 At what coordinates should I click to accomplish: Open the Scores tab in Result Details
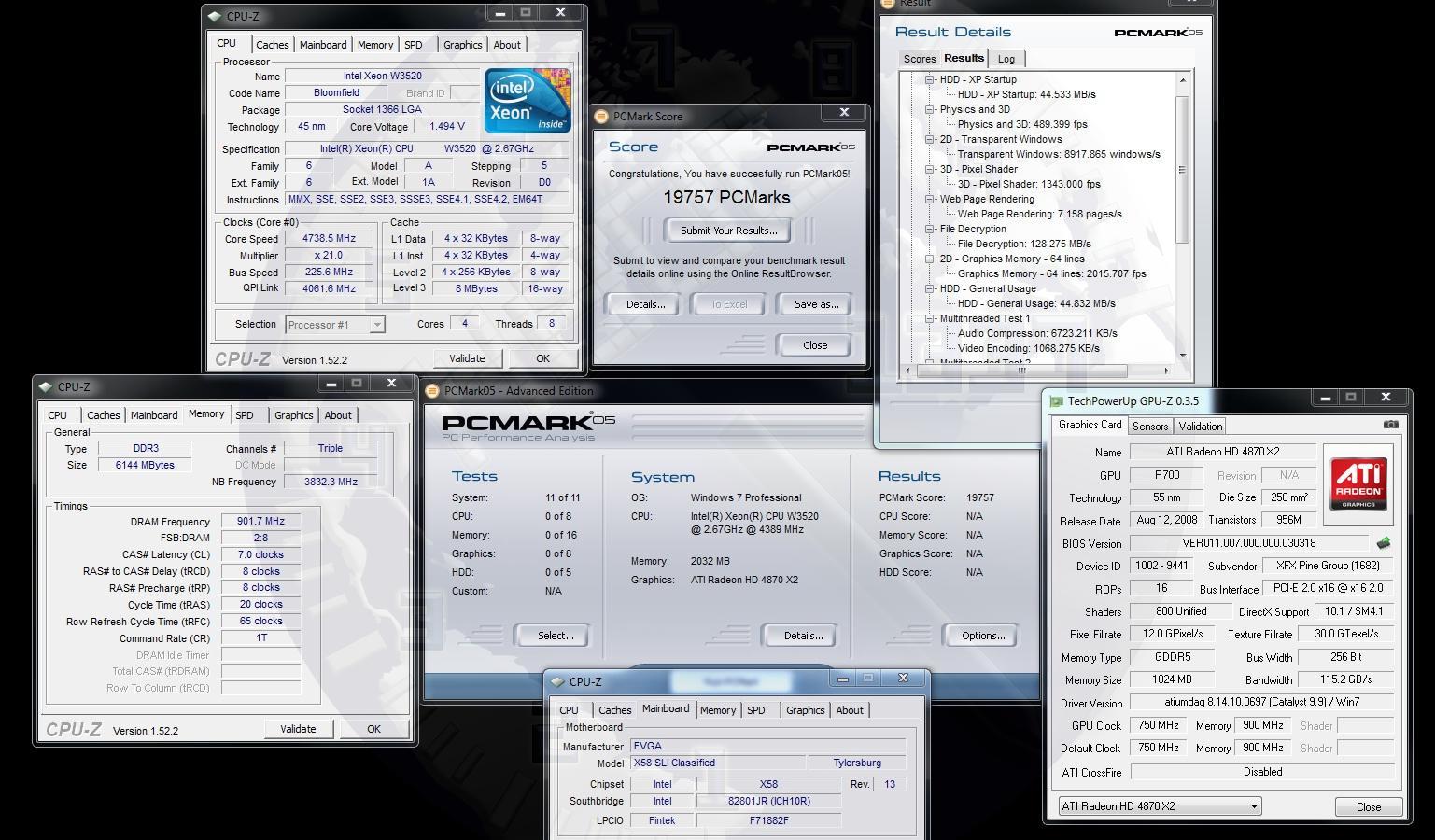tap(920, 59)
